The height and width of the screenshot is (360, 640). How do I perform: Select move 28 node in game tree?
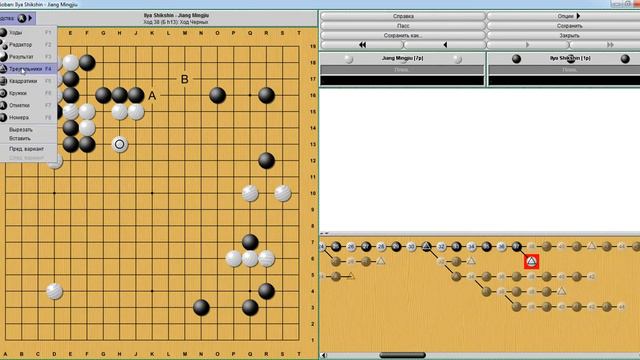(381, 247)
